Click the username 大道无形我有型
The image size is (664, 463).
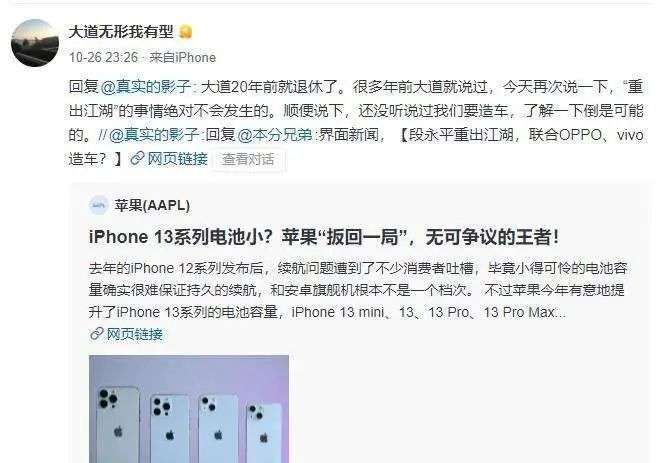(121, 32)
